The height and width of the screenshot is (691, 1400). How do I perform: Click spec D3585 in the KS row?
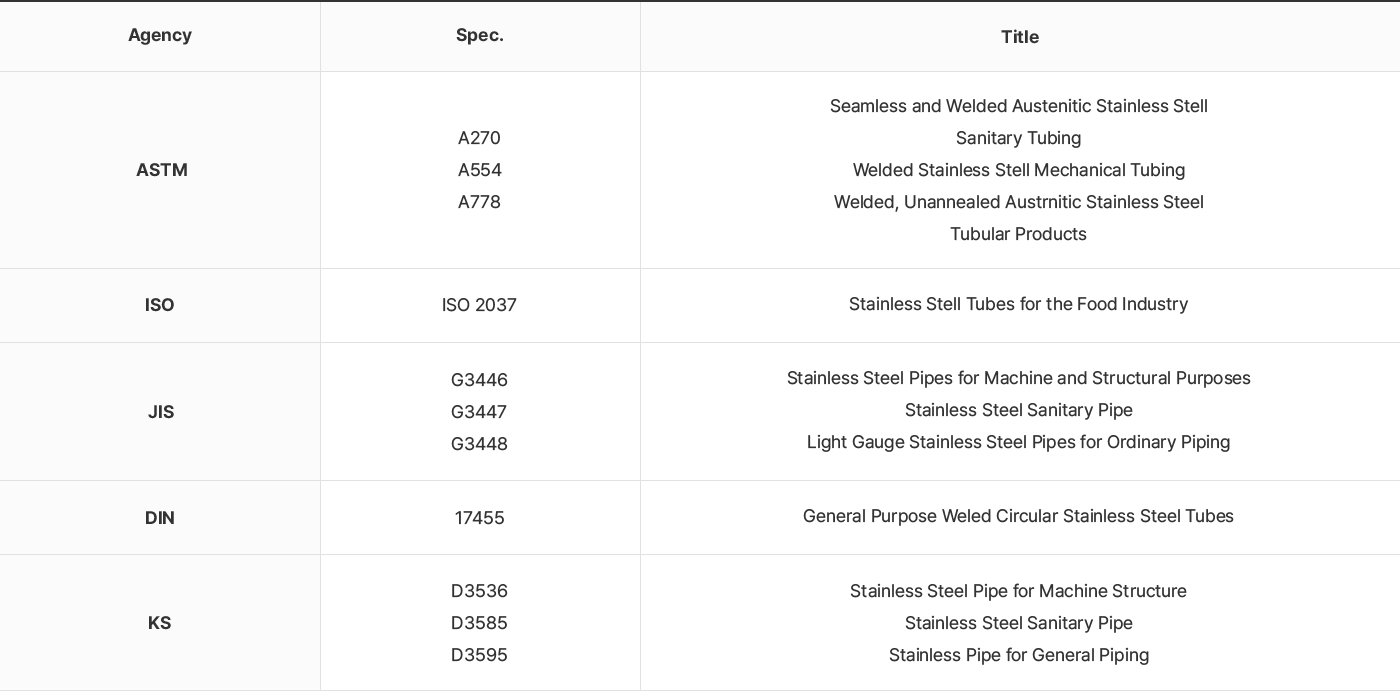pyautogui.click(x=479, y=623)
